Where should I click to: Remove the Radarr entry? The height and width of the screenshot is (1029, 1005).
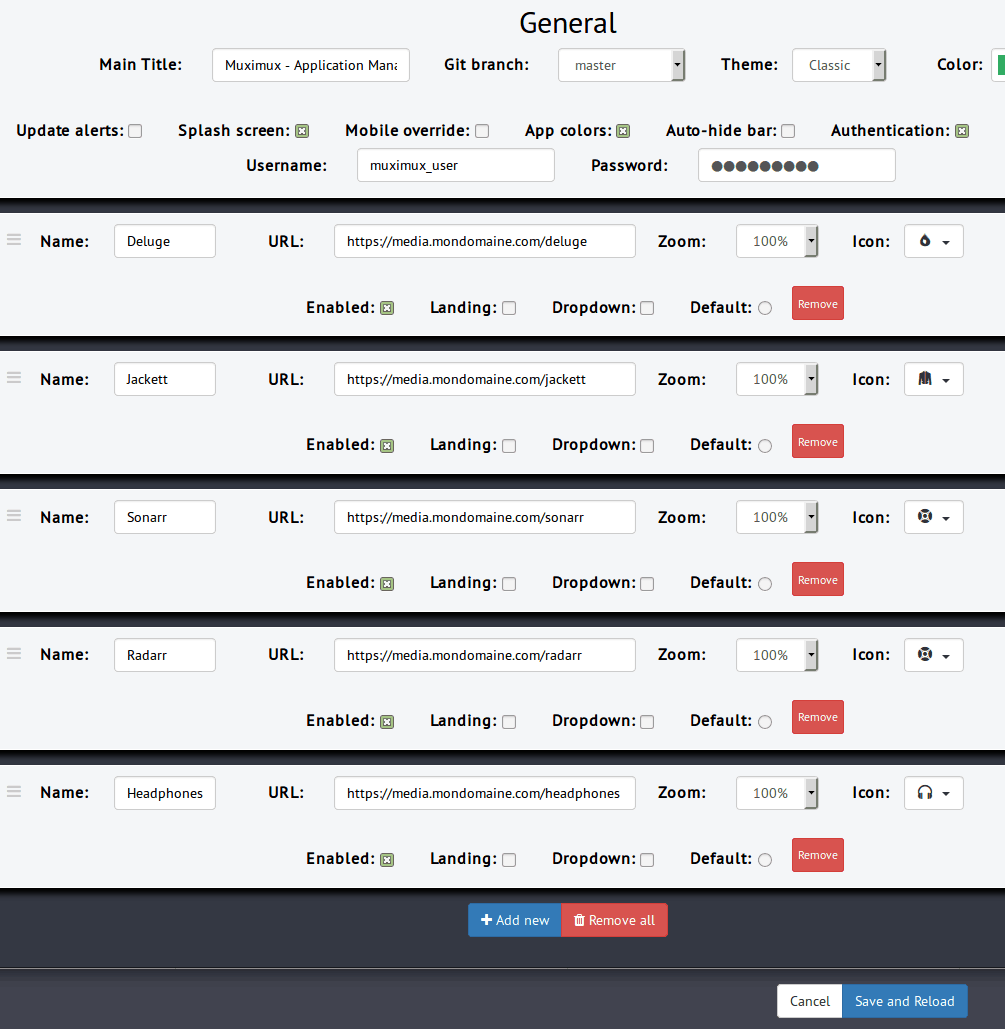pos(817,717)
